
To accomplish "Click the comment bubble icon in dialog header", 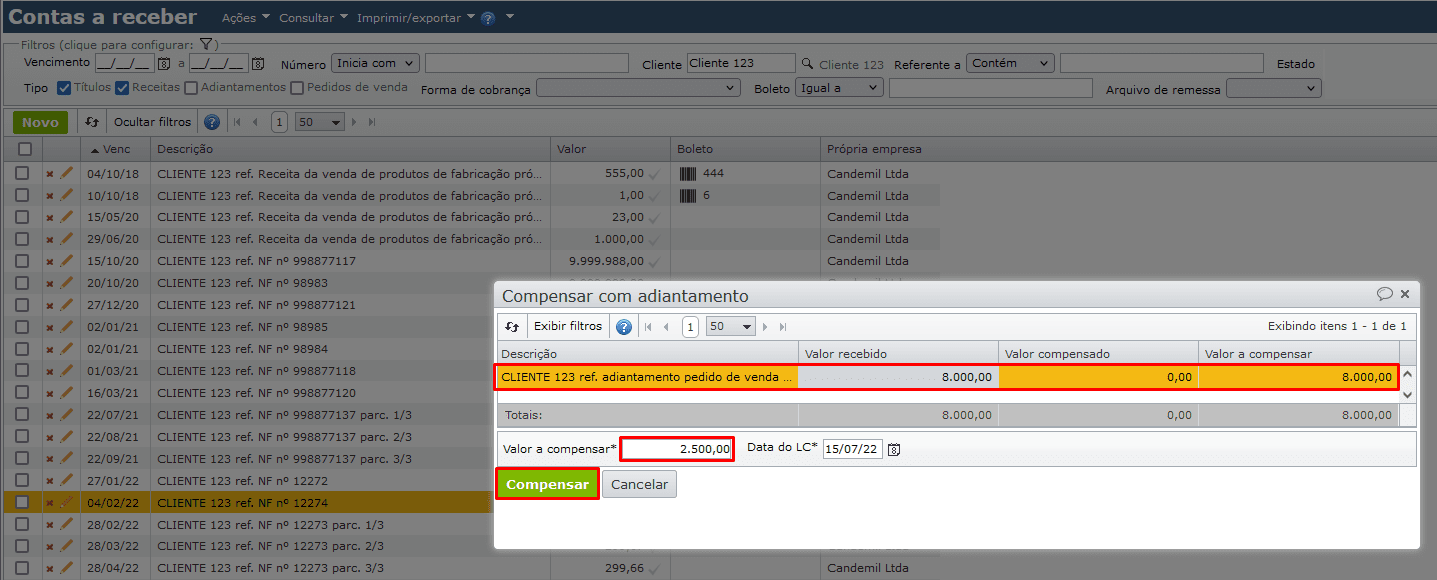I will point(1385,294).
